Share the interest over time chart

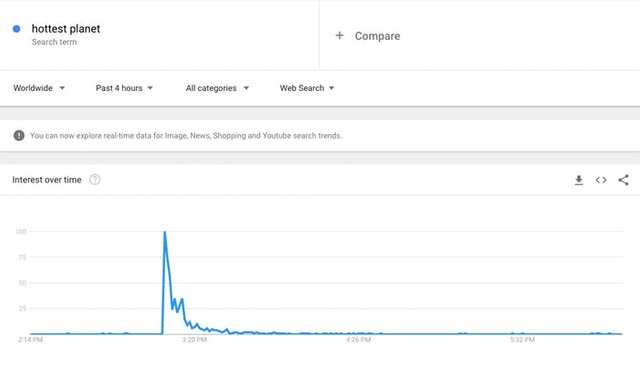(623, 180)
